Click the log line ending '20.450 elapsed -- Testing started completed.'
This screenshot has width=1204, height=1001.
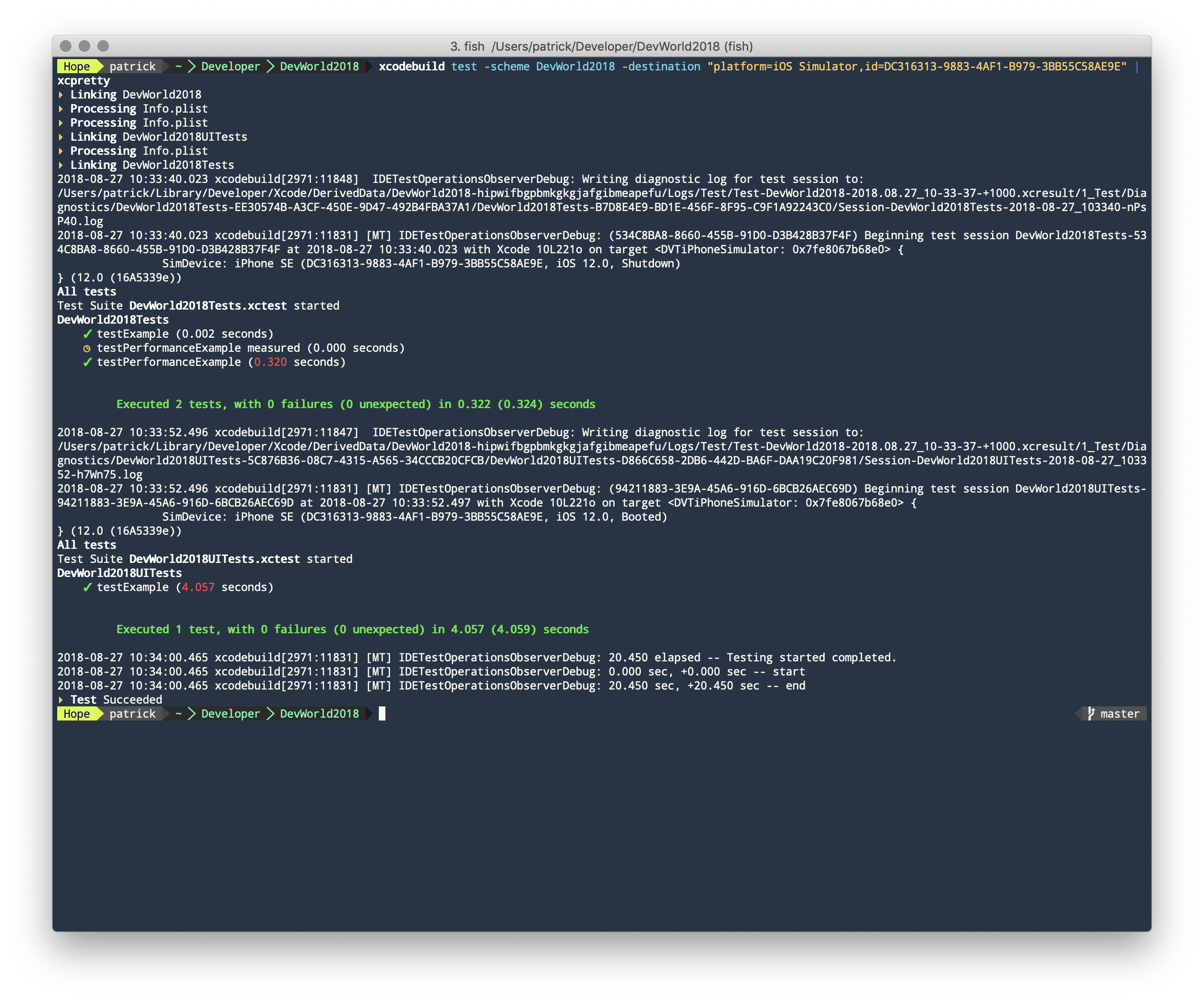477,657
